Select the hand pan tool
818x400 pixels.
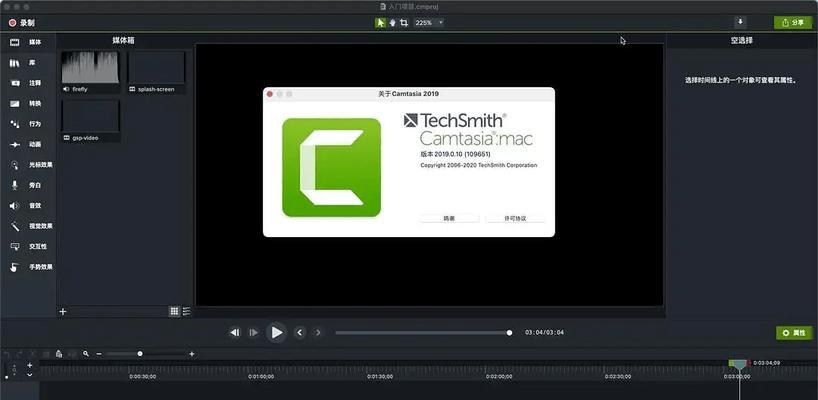392,23
